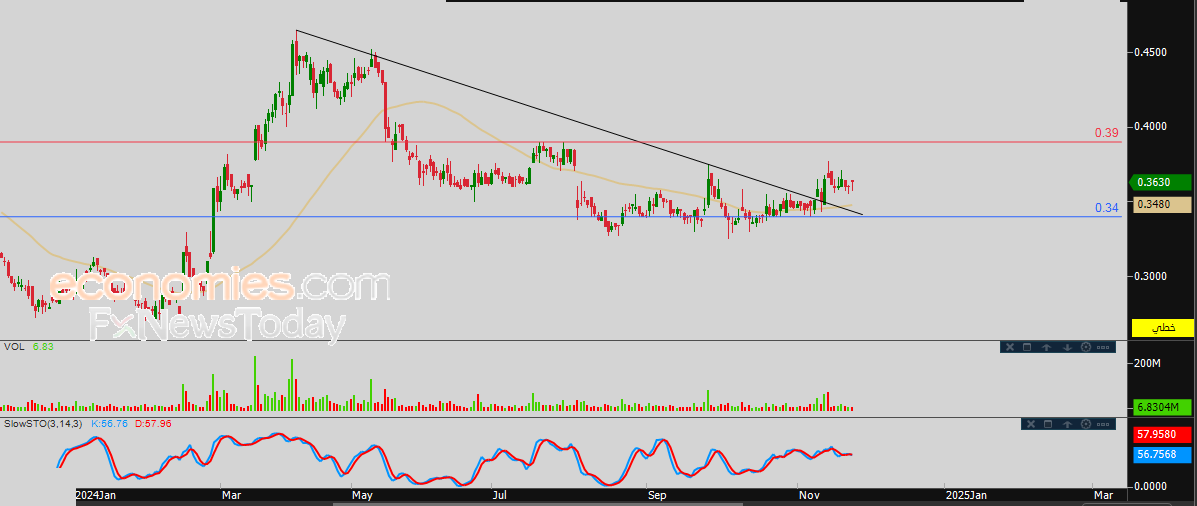Click the 0.34 support line label

[x=1106, y=208]
